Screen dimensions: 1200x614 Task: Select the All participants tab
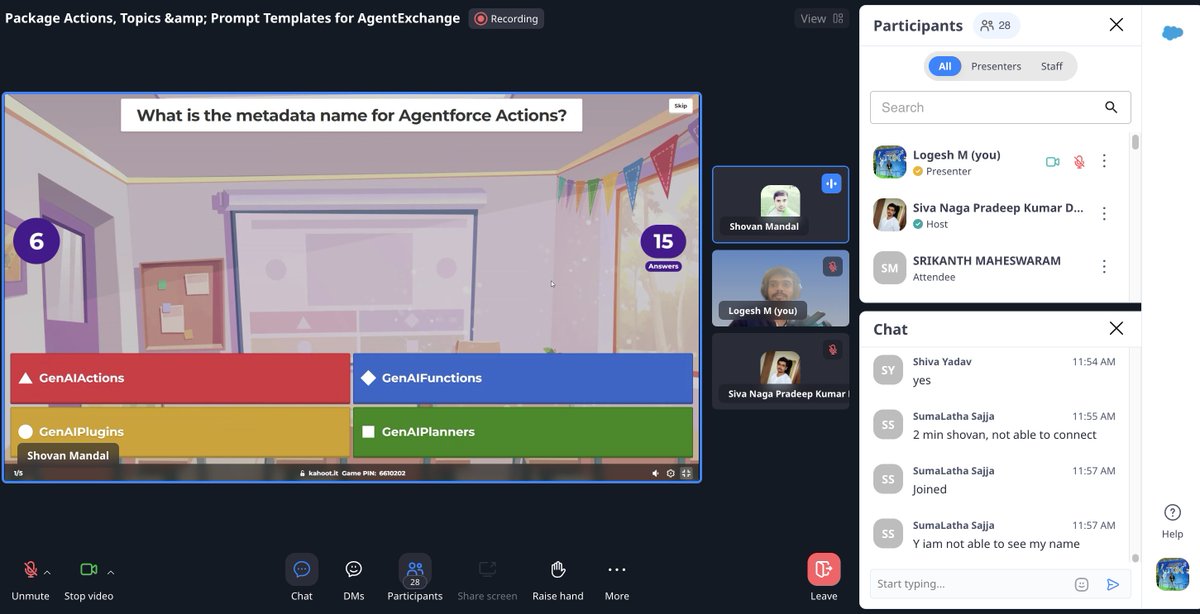pos(944,66)
